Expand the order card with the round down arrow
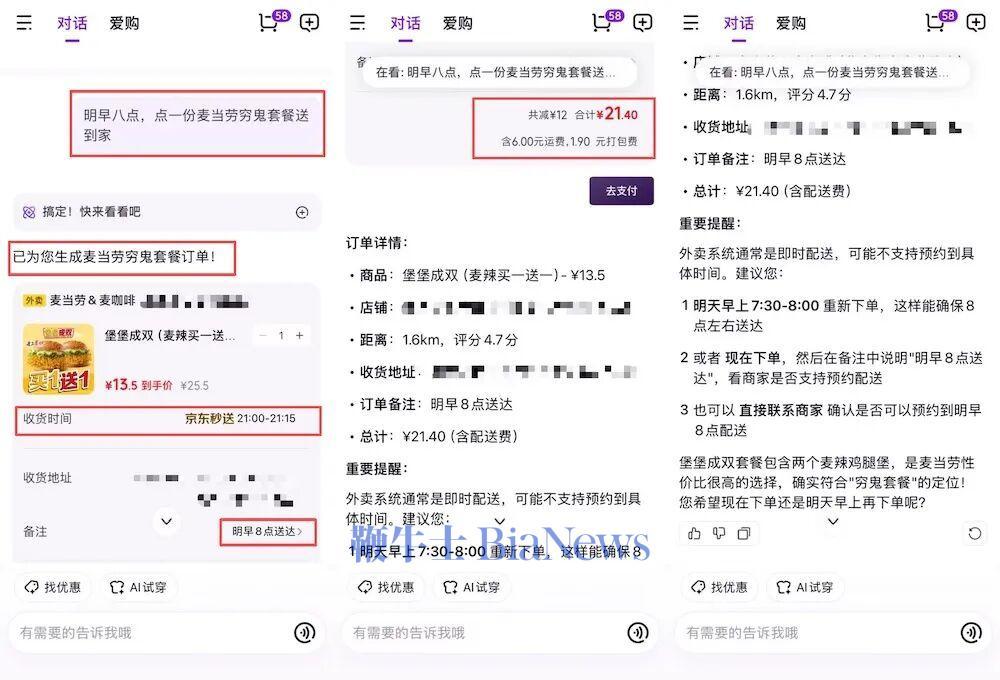The height and width of the screenshot is (680, 1000). [167, 521]
